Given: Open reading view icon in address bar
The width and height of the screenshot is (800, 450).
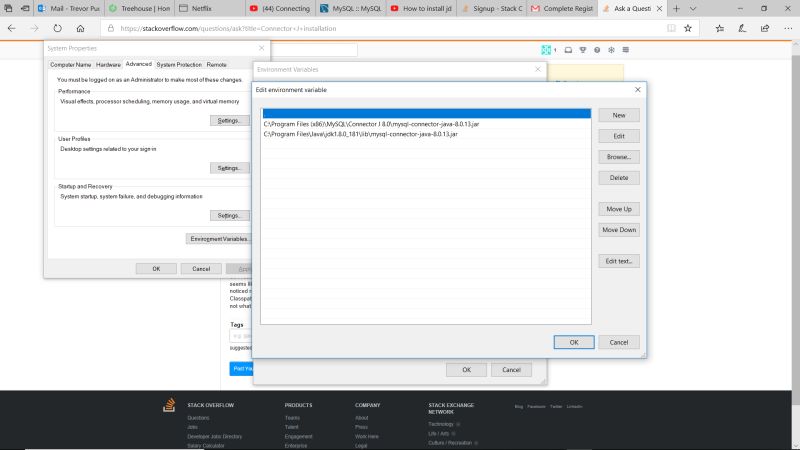Looking at the screenshot, I should (671, 29).
